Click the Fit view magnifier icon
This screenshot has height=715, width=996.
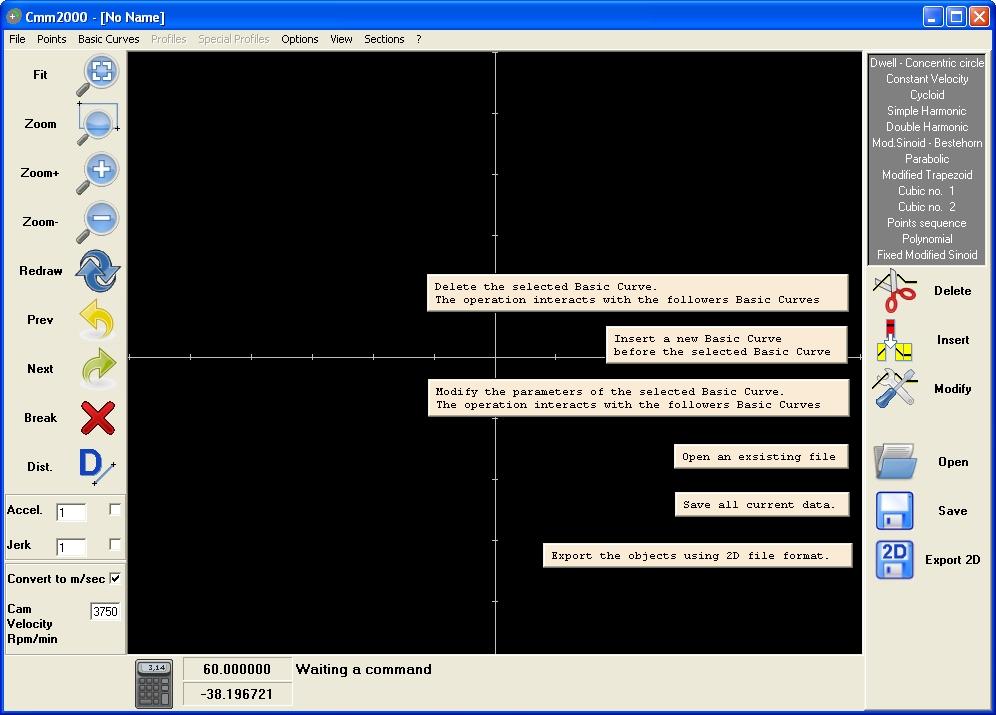coord(98,75)
